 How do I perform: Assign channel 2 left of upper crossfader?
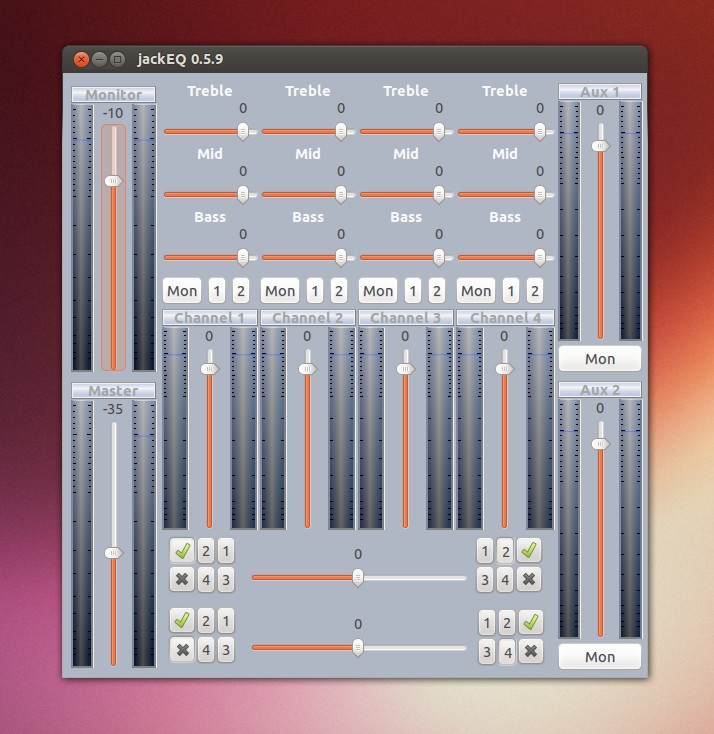click(206, 551)
